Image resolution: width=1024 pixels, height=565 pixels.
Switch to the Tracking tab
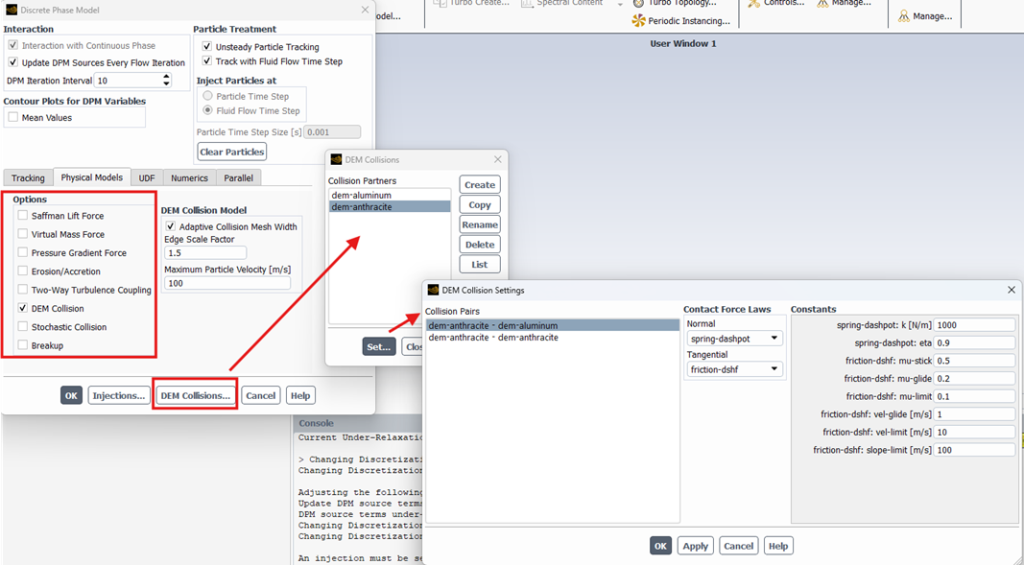coord(28,178)
